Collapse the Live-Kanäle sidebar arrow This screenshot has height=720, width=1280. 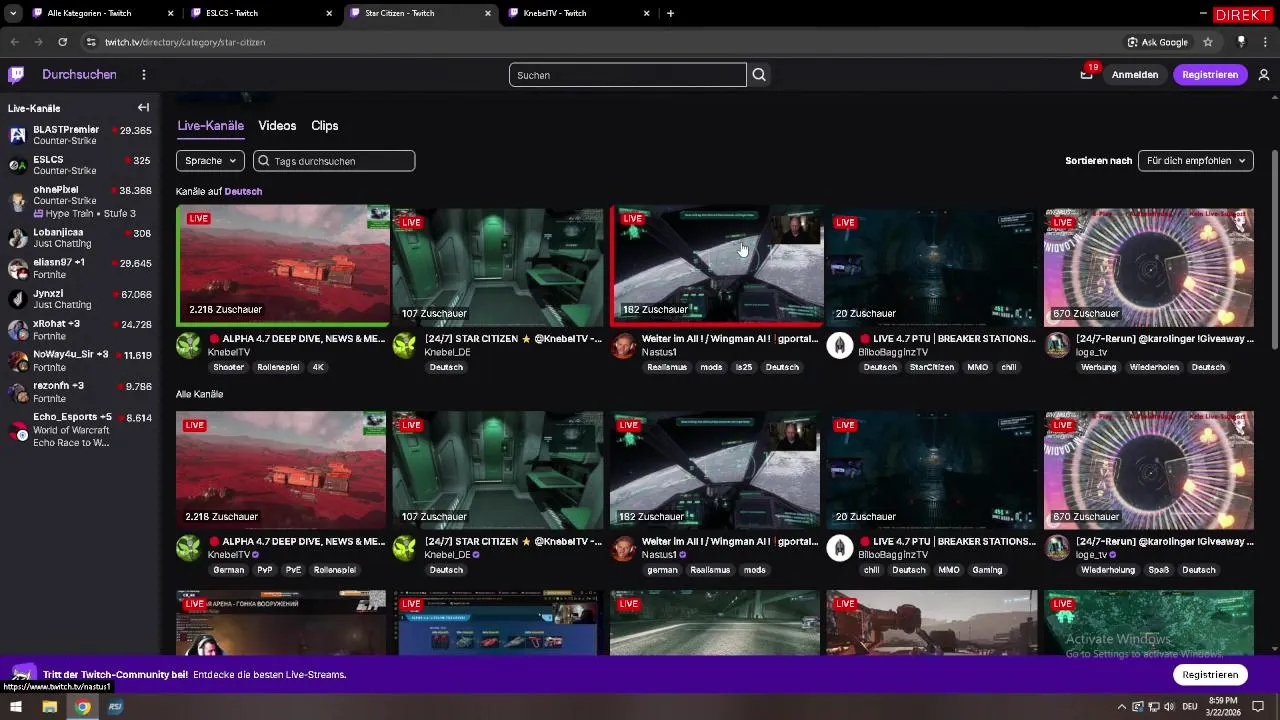(x=143, y=108)
